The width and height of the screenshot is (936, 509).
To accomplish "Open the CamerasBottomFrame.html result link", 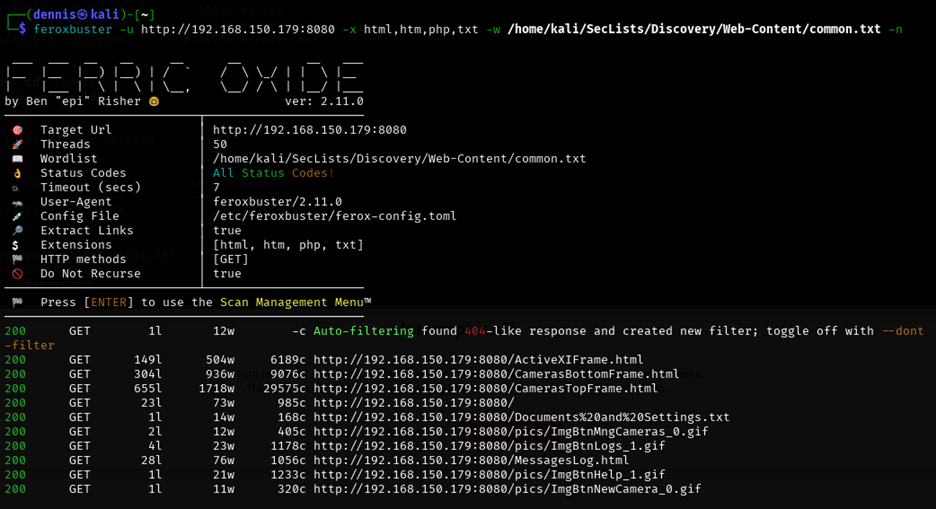I will (x=496, y=374).
